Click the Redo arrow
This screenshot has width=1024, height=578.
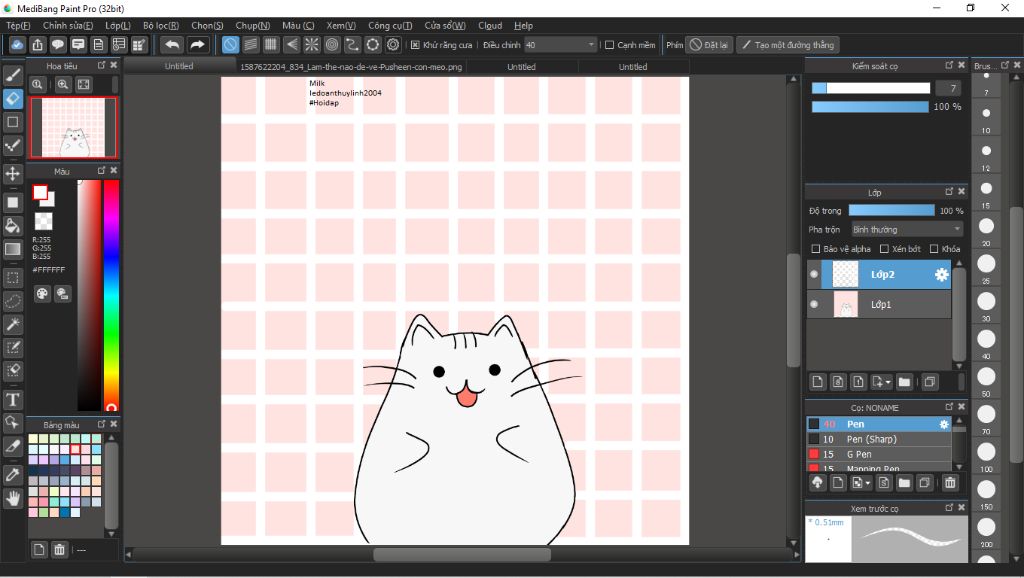197,44
